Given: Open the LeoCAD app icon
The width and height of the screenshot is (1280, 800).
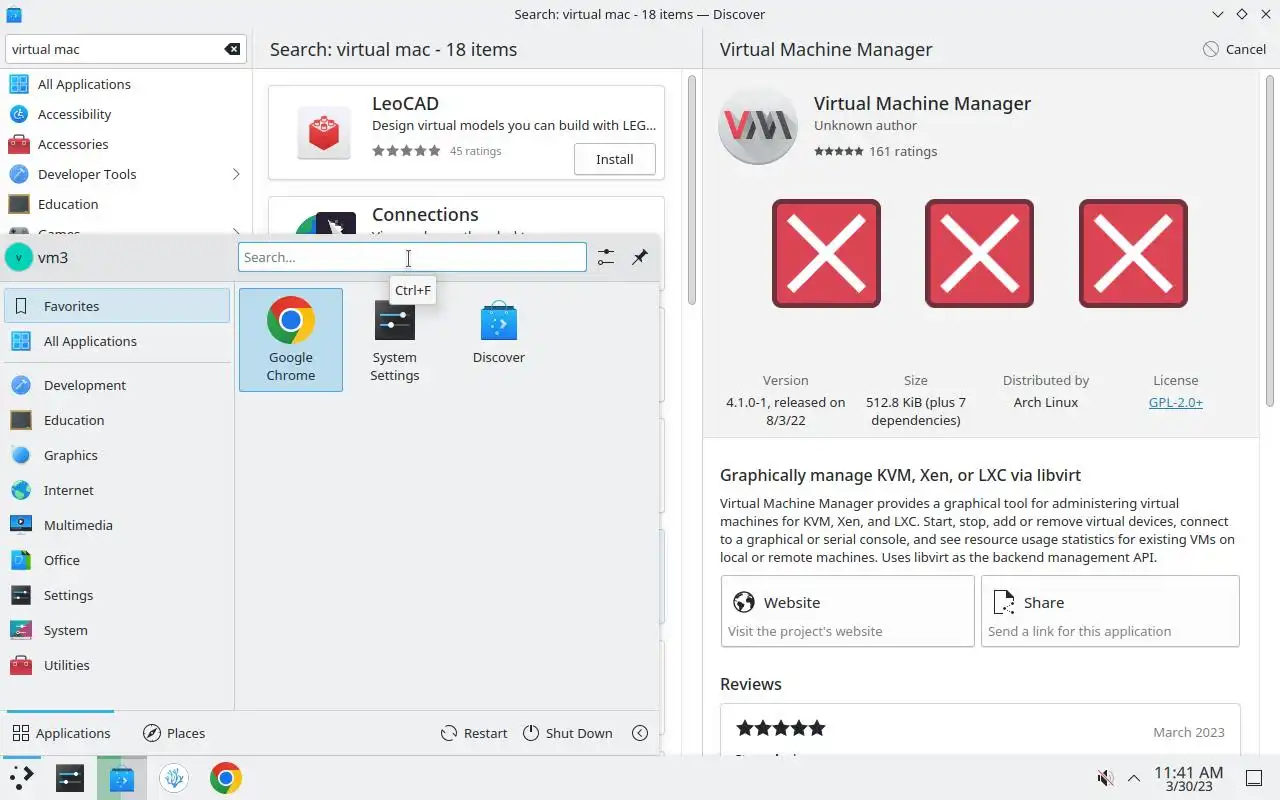Looking at the screenshot, I should [x=324, y=133].
